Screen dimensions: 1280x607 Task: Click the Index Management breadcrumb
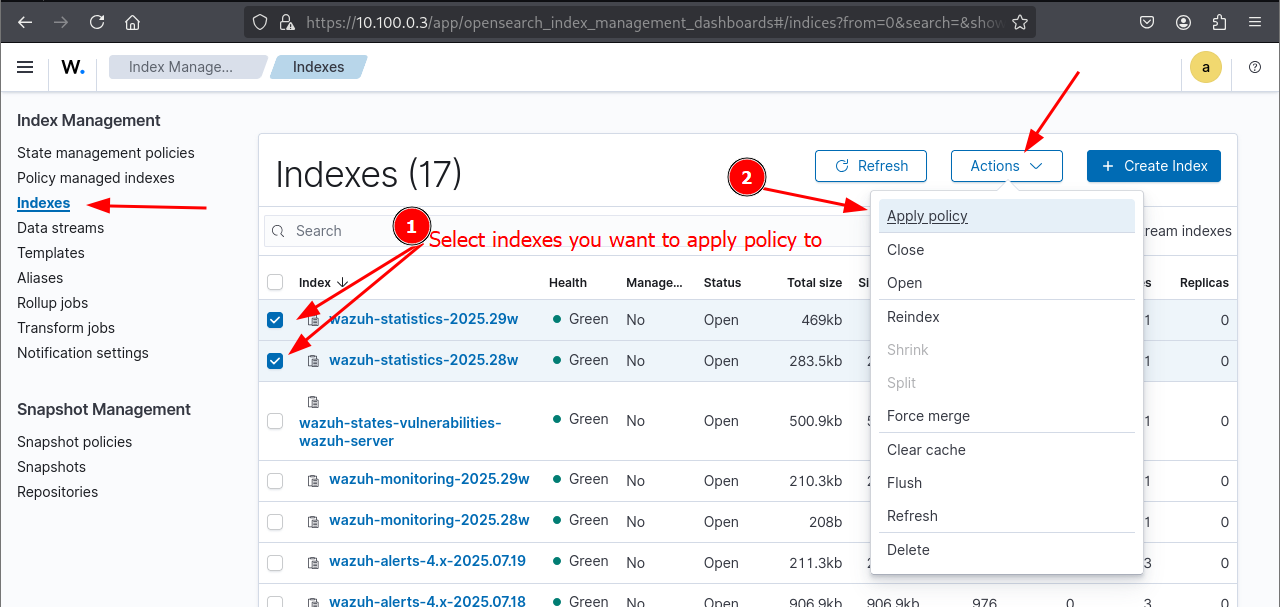coord(185,67)
